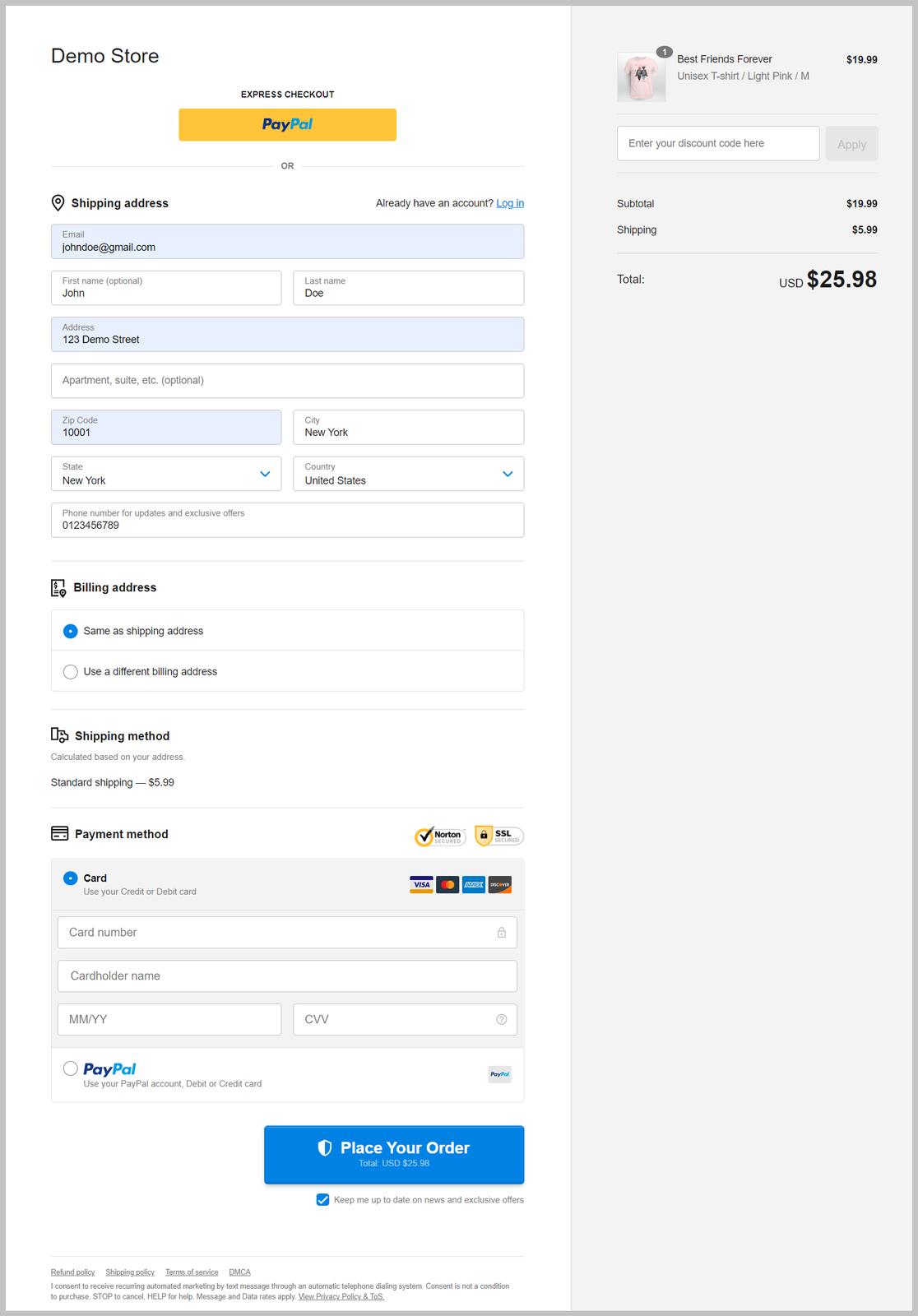Click the Discover card logo icon
Screen dimensions: 918x1316
[500, 885]
